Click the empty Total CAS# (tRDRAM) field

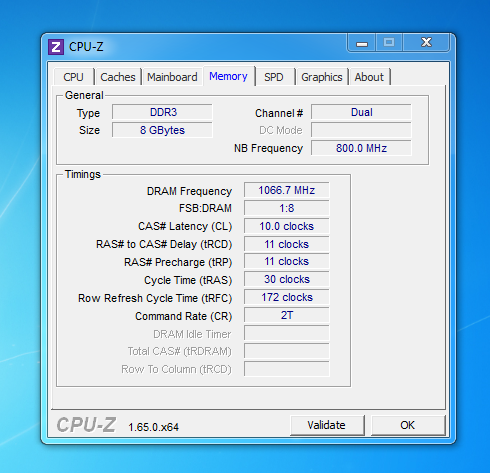[287, 351]
